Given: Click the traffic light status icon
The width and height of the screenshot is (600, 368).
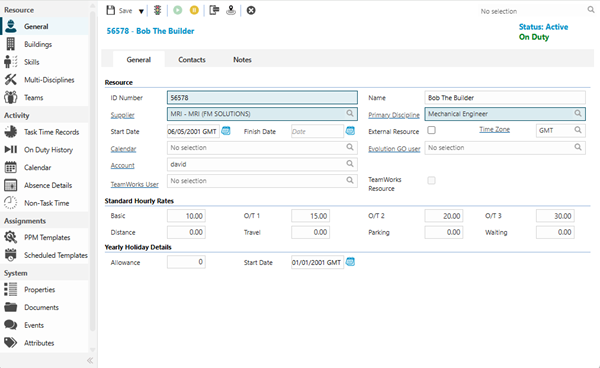Looking at the screenshot, I should (158, 10).
